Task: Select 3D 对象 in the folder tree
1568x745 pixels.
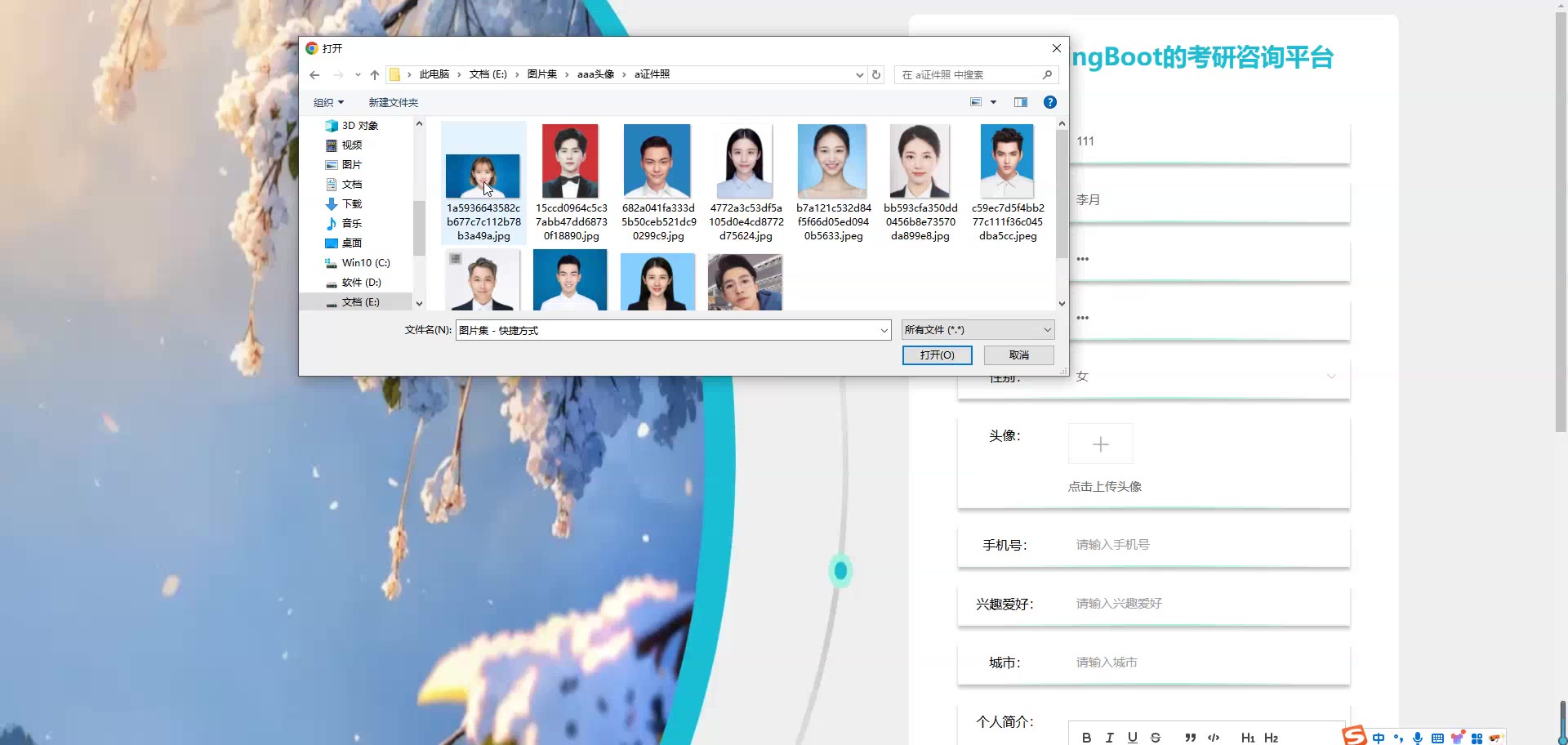Action: pos(359,126)
